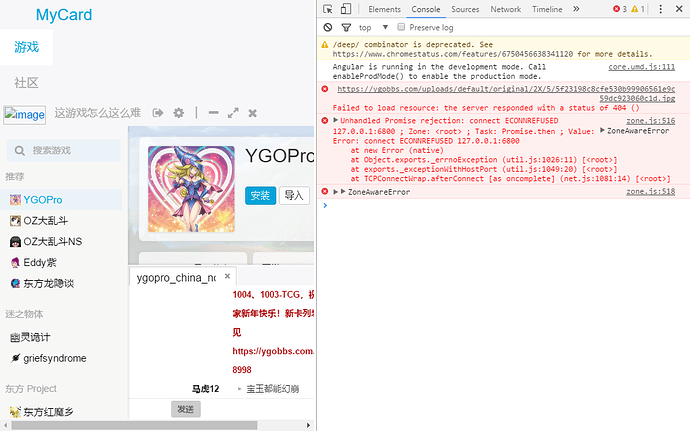This screenshot has height=431, width=690.
Task: Close the ygopro_china_n chat tab with its x
Action: pos(228,276)
